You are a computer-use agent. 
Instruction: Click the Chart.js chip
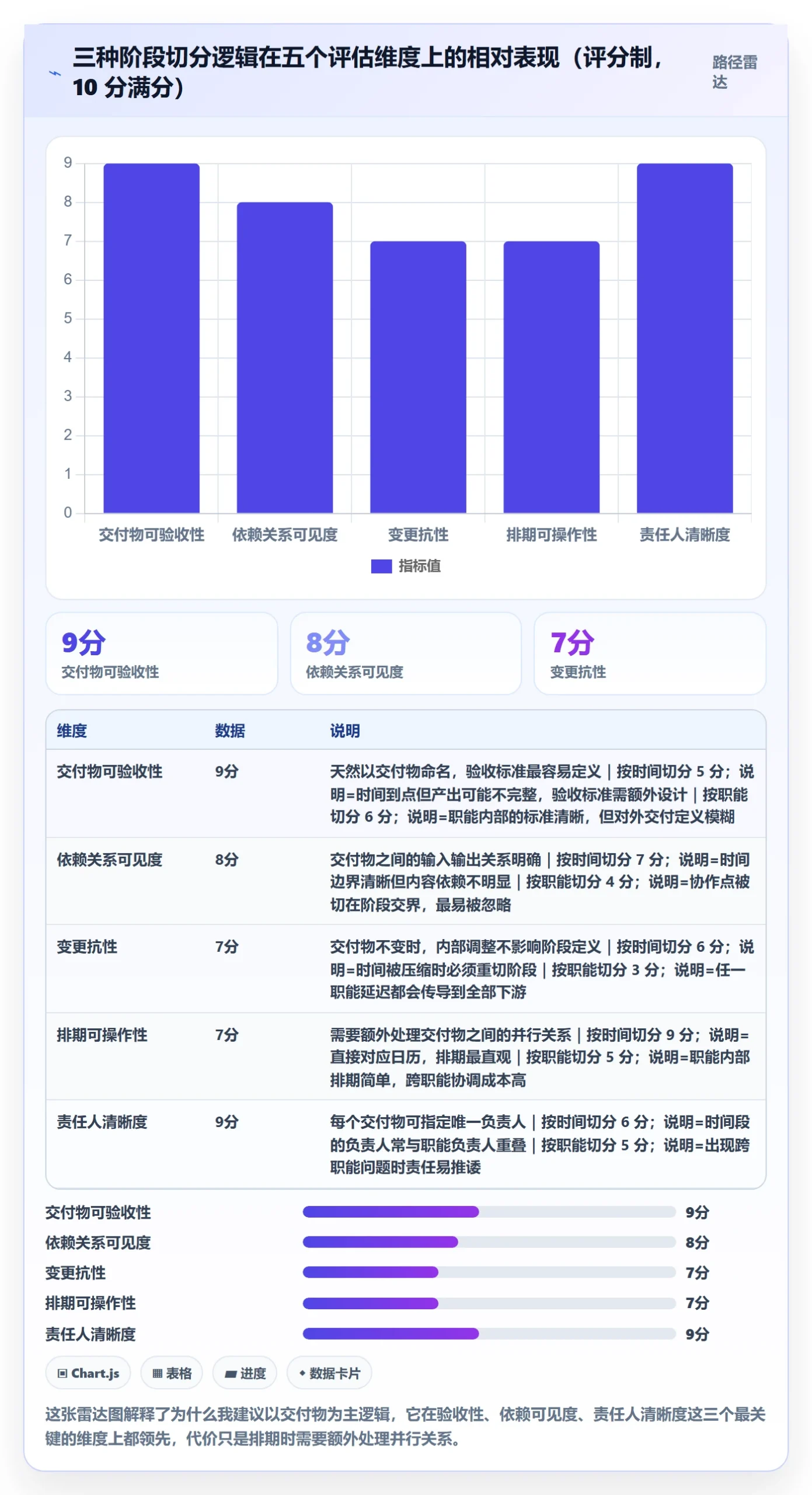(88, 1373)
